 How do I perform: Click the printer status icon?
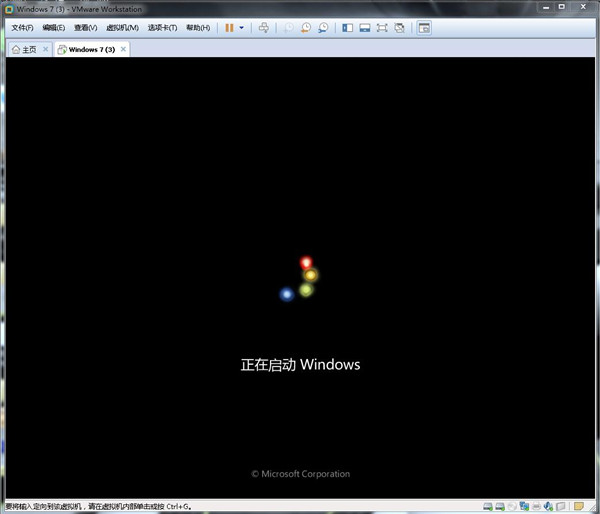(536, 507)
